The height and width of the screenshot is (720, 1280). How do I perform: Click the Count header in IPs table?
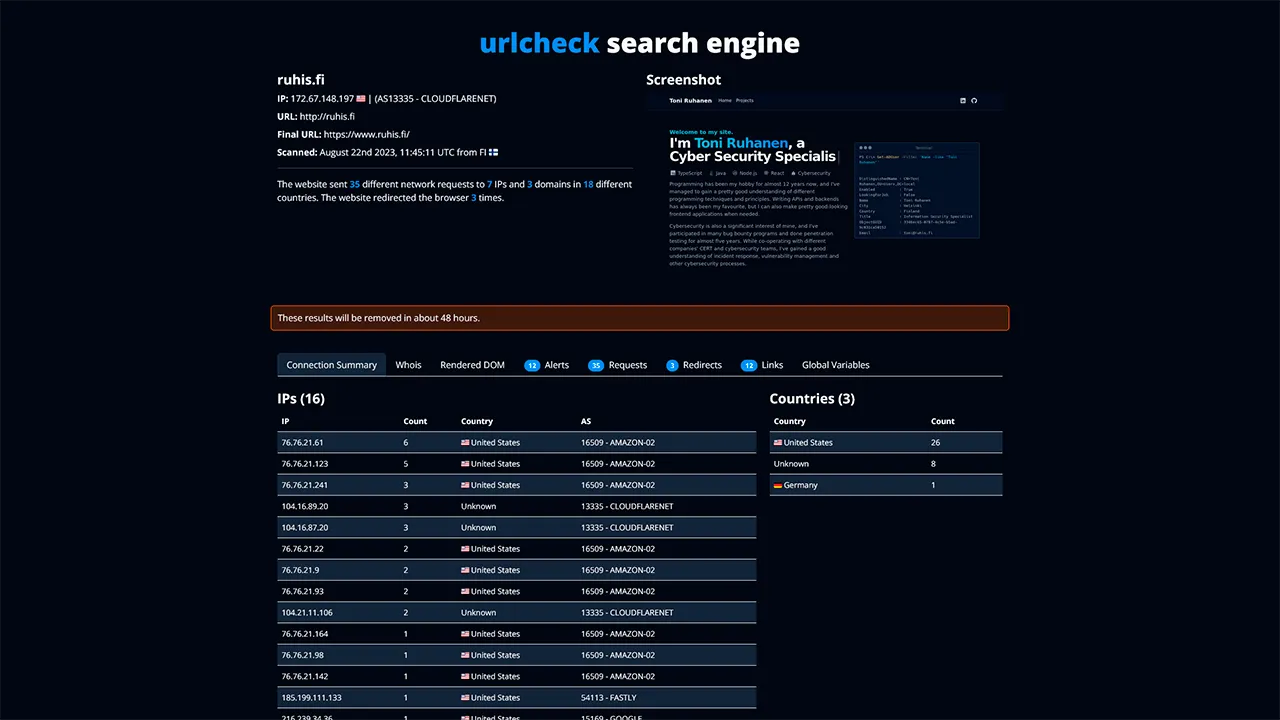(x=415, y=421)
